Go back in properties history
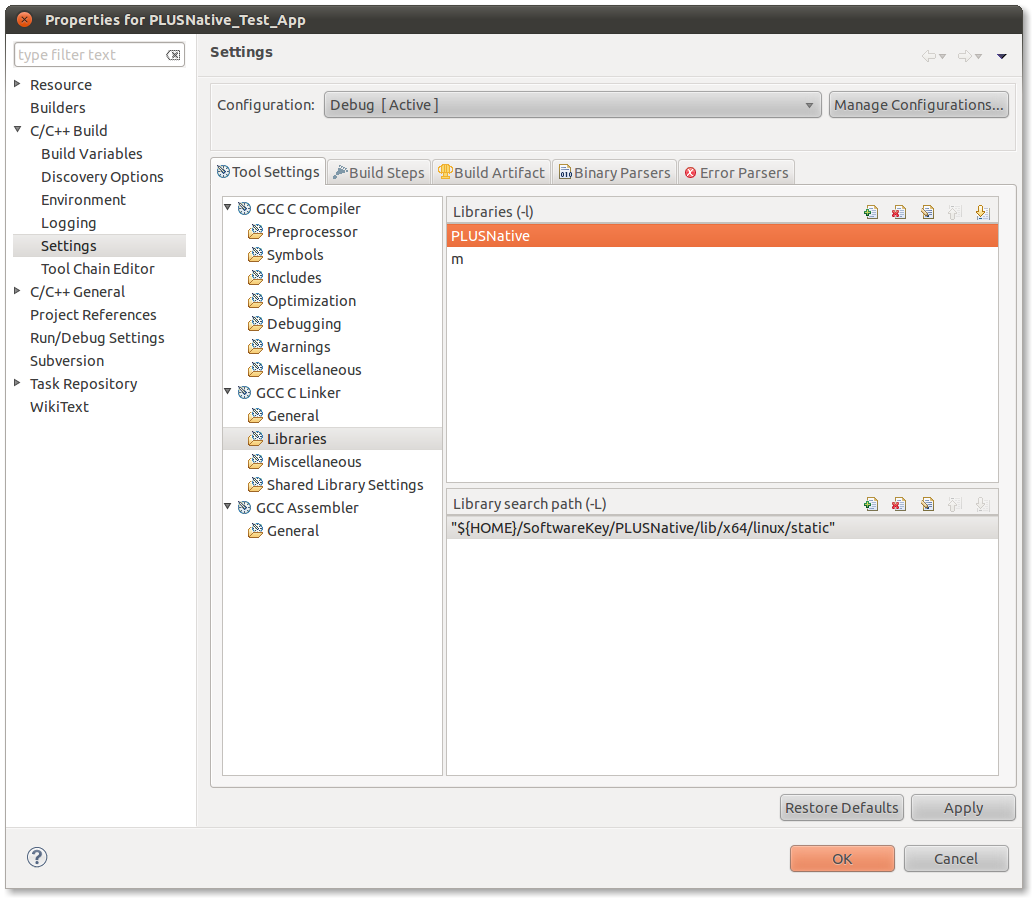1032x898 pixels. pyautogui.click(x=929, y=56)
